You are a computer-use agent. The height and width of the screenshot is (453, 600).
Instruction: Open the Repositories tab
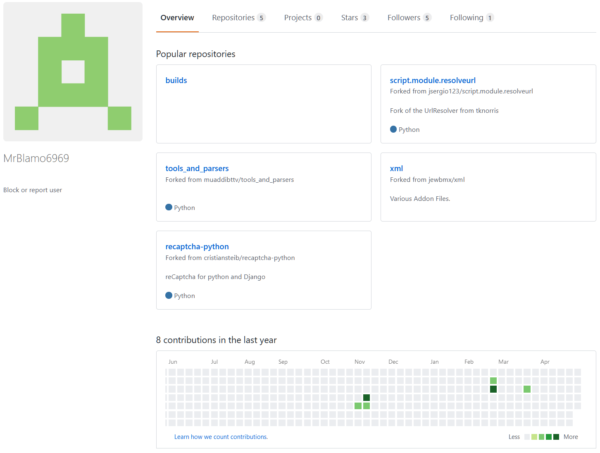[238, 18]
